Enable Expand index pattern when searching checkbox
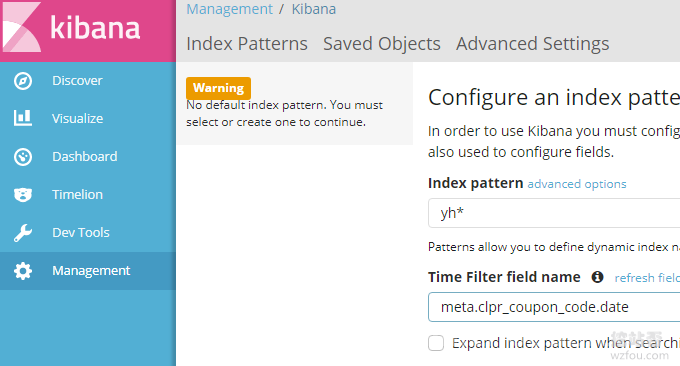 [436, 343]
